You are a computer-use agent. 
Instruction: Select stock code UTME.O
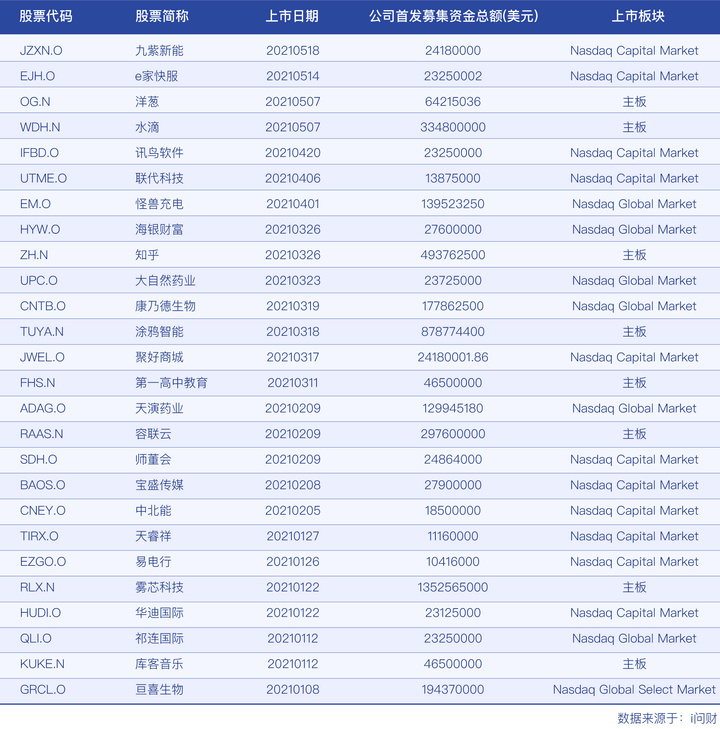coord(43,179)
